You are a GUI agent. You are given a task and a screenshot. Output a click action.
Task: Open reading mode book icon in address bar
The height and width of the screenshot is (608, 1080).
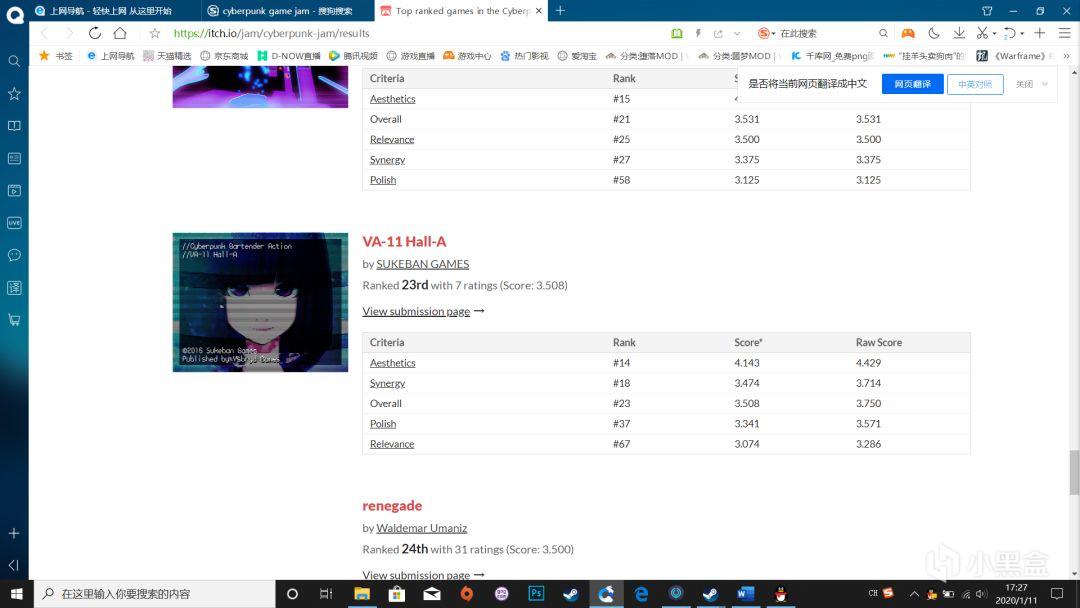(x=677, y=33)
